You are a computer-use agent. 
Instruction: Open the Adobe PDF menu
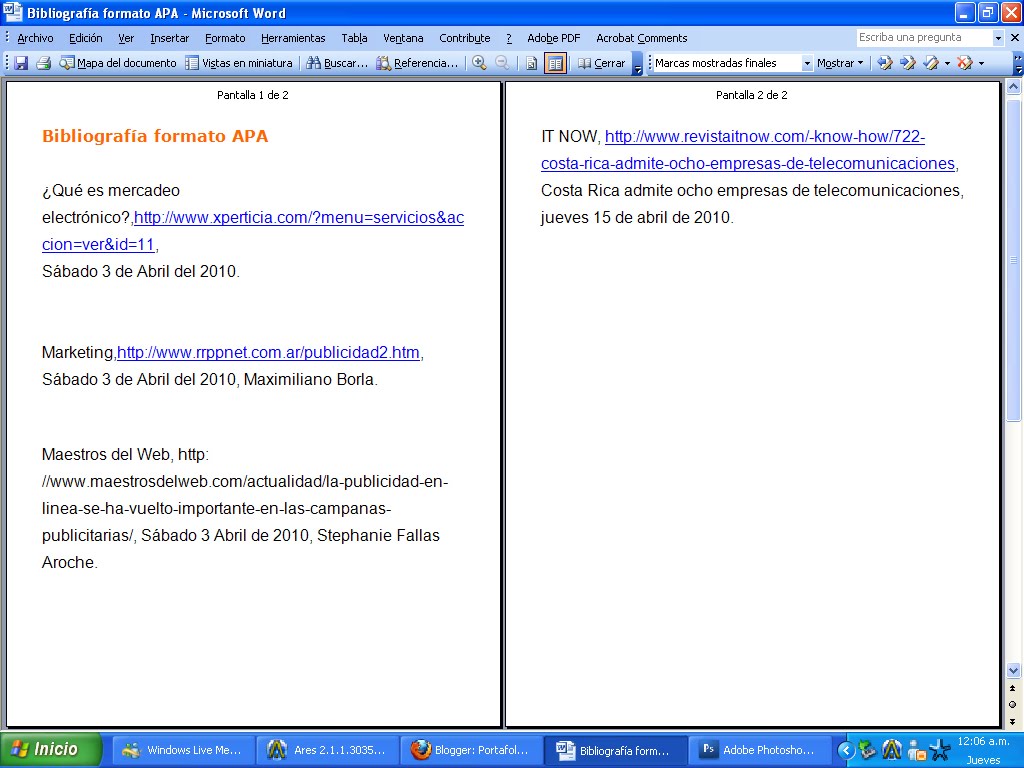coord(552,38)
